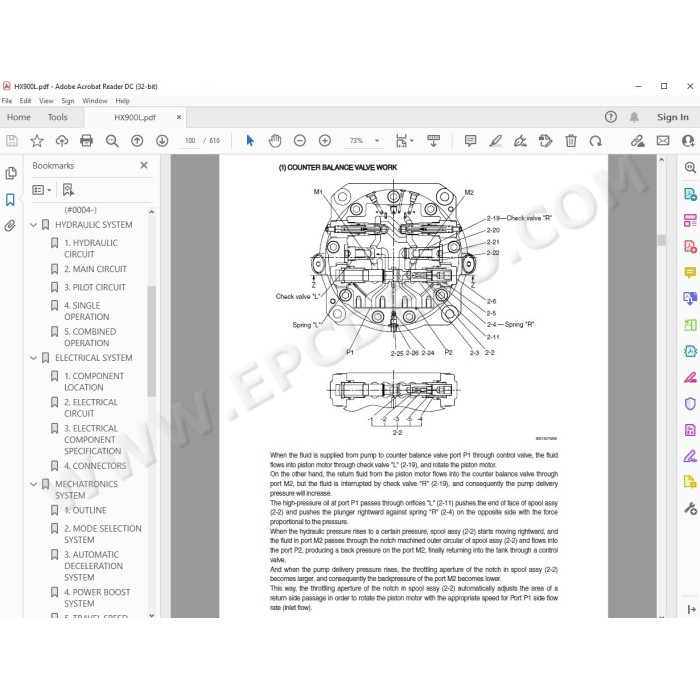The width and height of the screenshot is (700, 700).
Task: Open the Window menu
Action: tap(95, 101)
